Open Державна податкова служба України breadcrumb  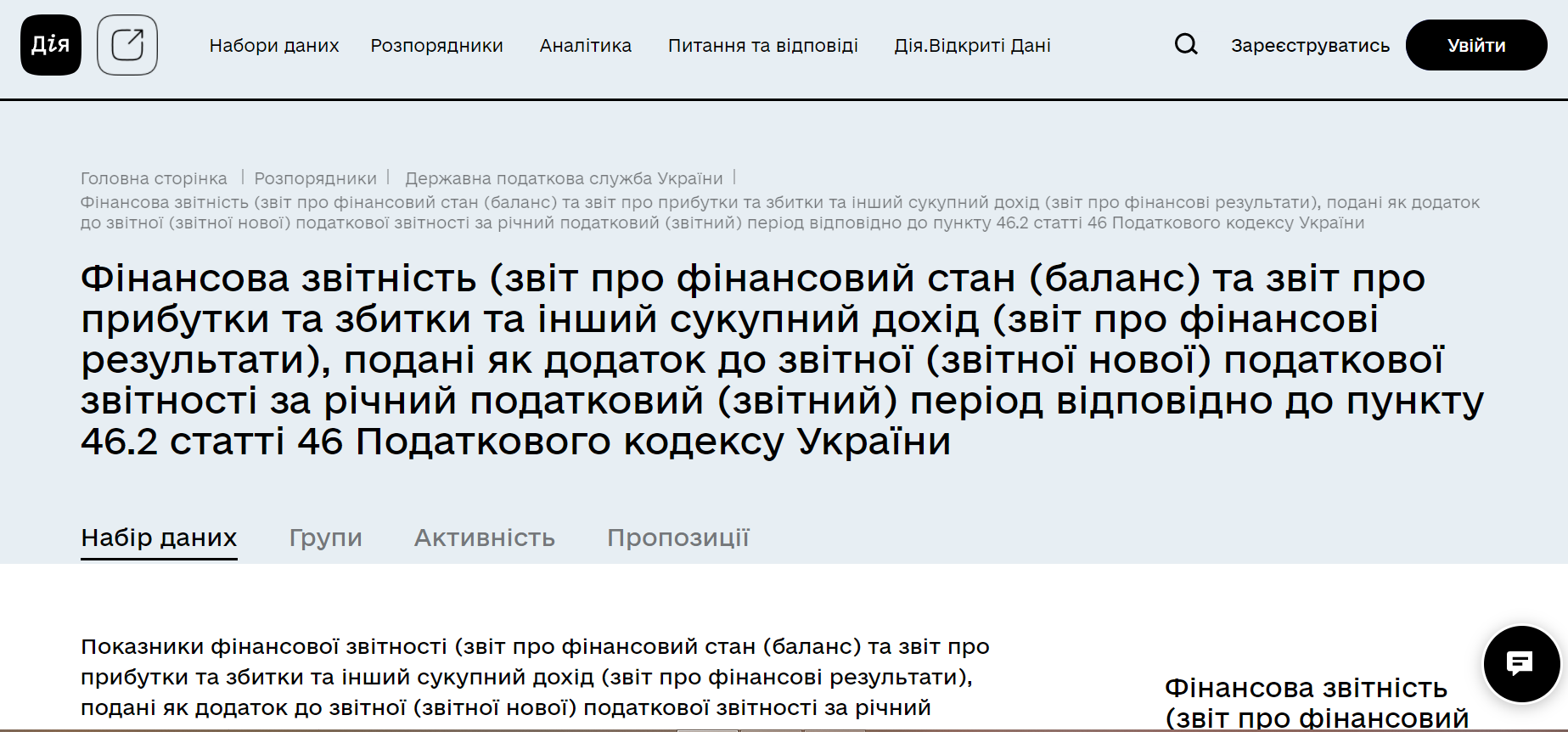pos(564,178)
